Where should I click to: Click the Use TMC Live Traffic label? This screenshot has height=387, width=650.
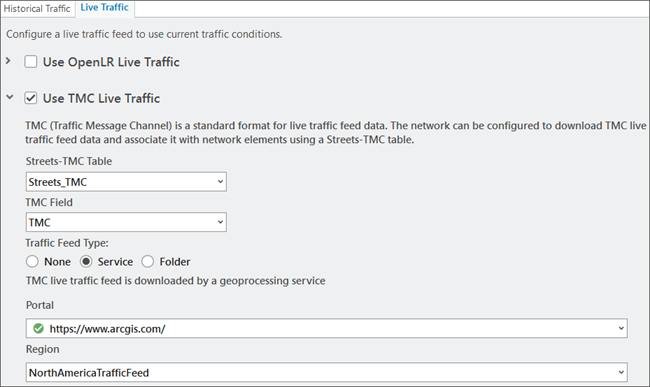click(102, 99)
